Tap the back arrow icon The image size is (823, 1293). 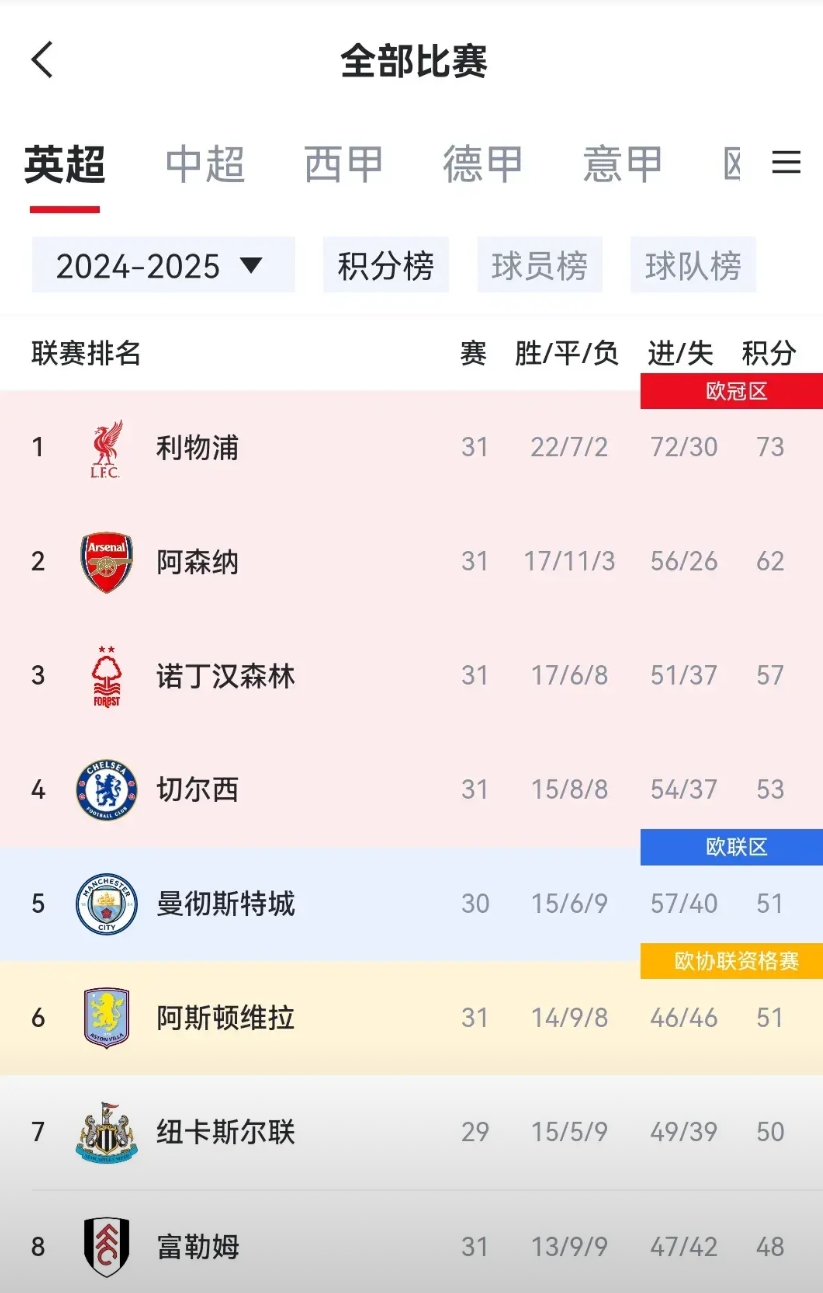(41, 60)
